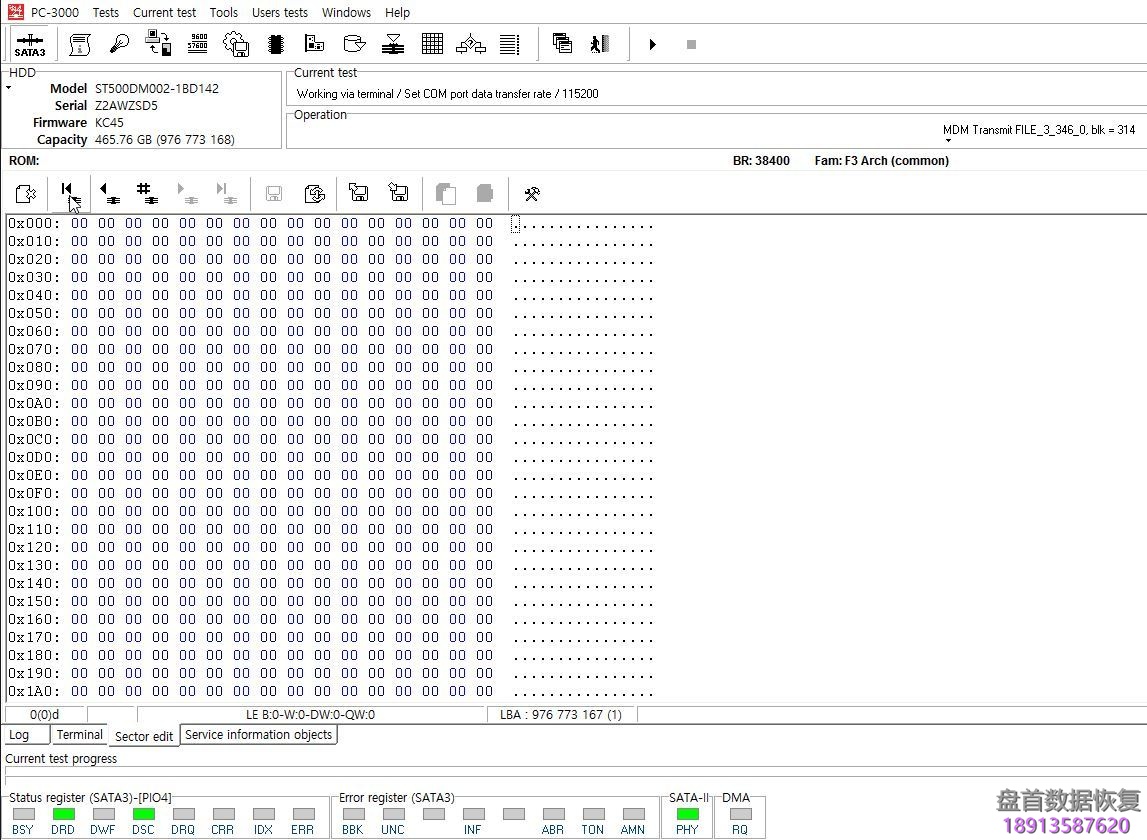Click the DSC status register light
The image size is (1147, 840).
click(x=143, y=815)
